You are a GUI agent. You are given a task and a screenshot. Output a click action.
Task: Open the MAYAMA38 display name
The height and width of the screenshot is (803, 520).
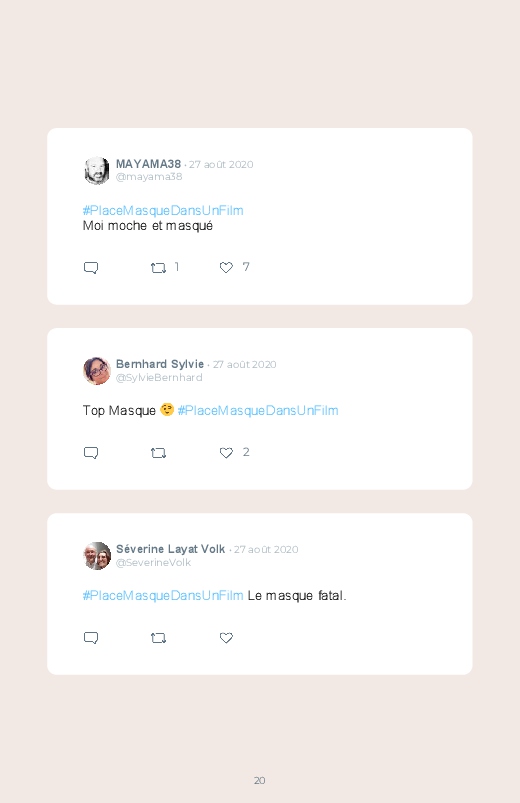(148, 164)
